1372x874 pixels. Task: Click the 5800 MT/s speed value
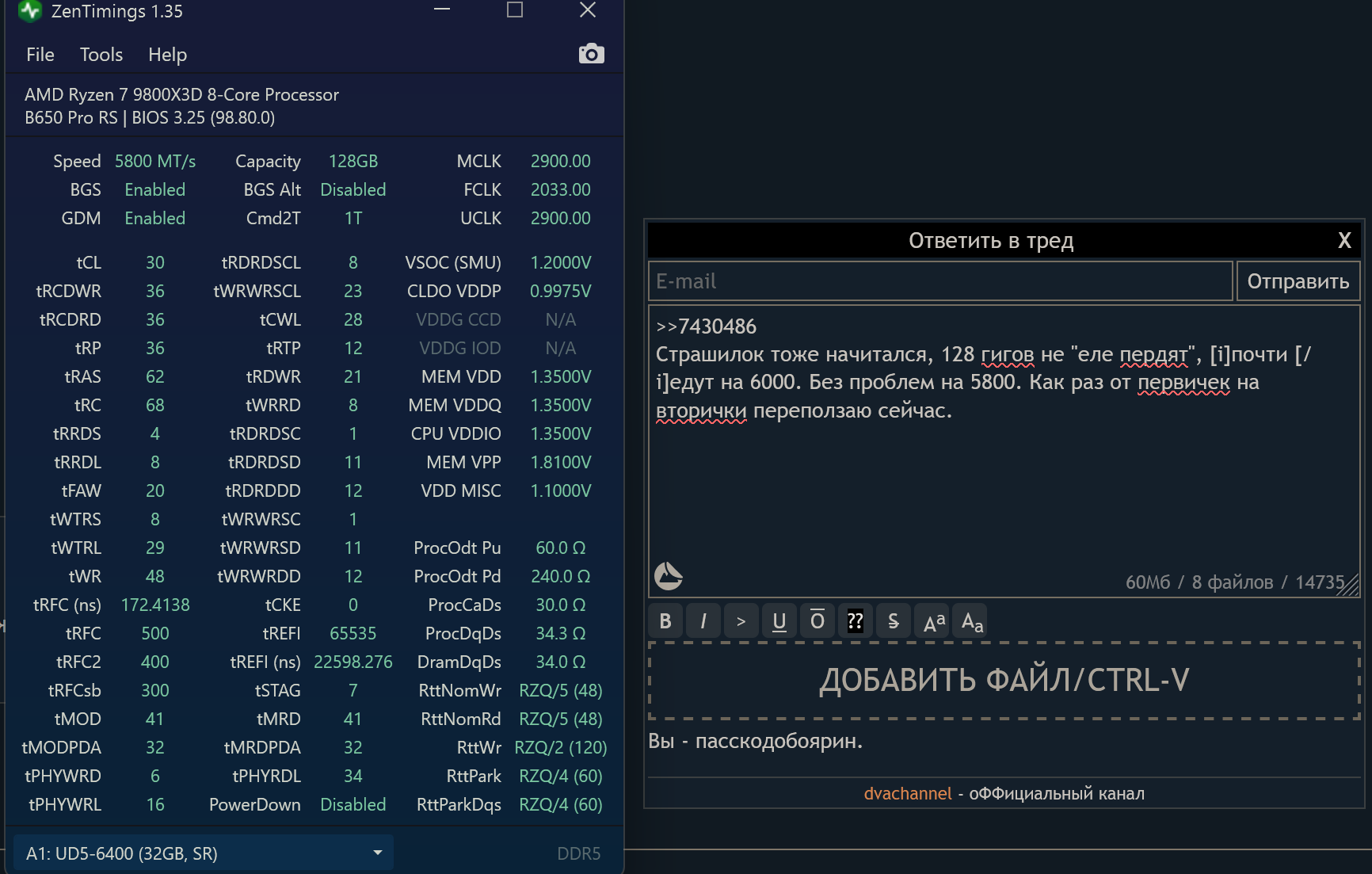click(x=155, y=161)
